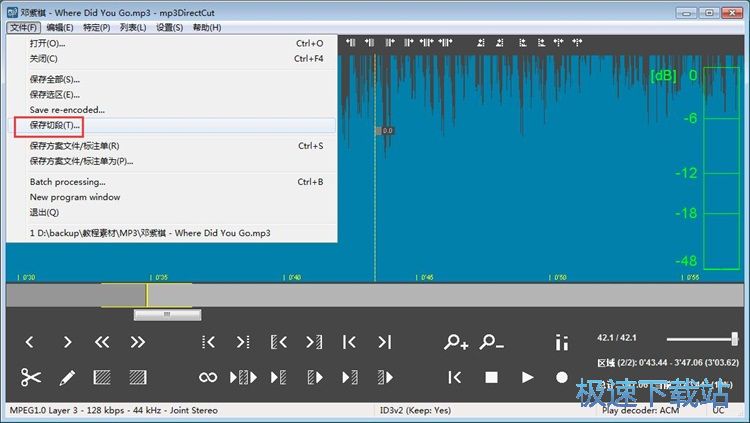This screenshot has width=750, height=423.
Task: Click the single left arrow step-back button
Action: (x=30, y=342)
